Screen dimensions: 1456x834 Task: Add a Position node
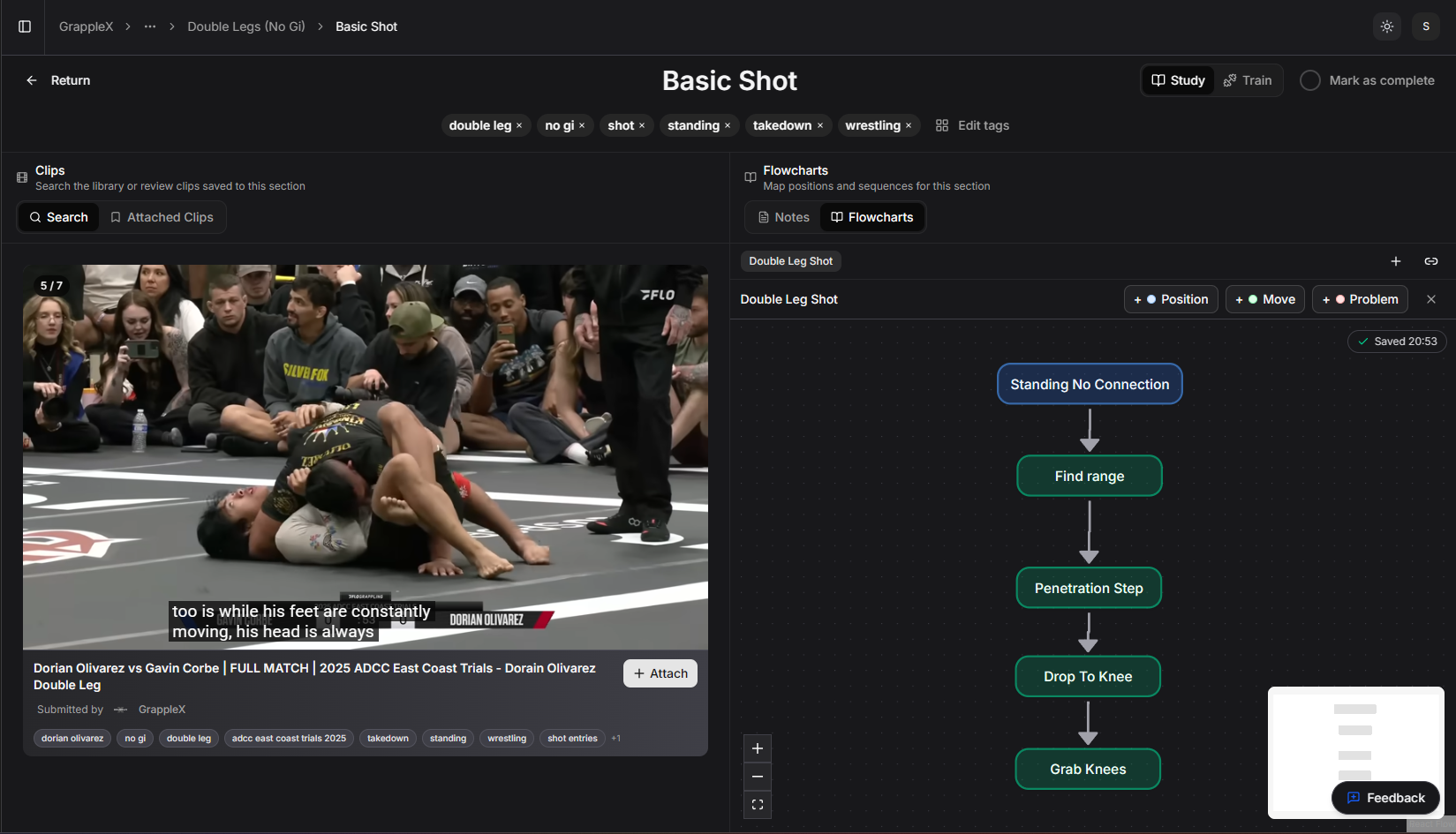(x=1171, y=299)
